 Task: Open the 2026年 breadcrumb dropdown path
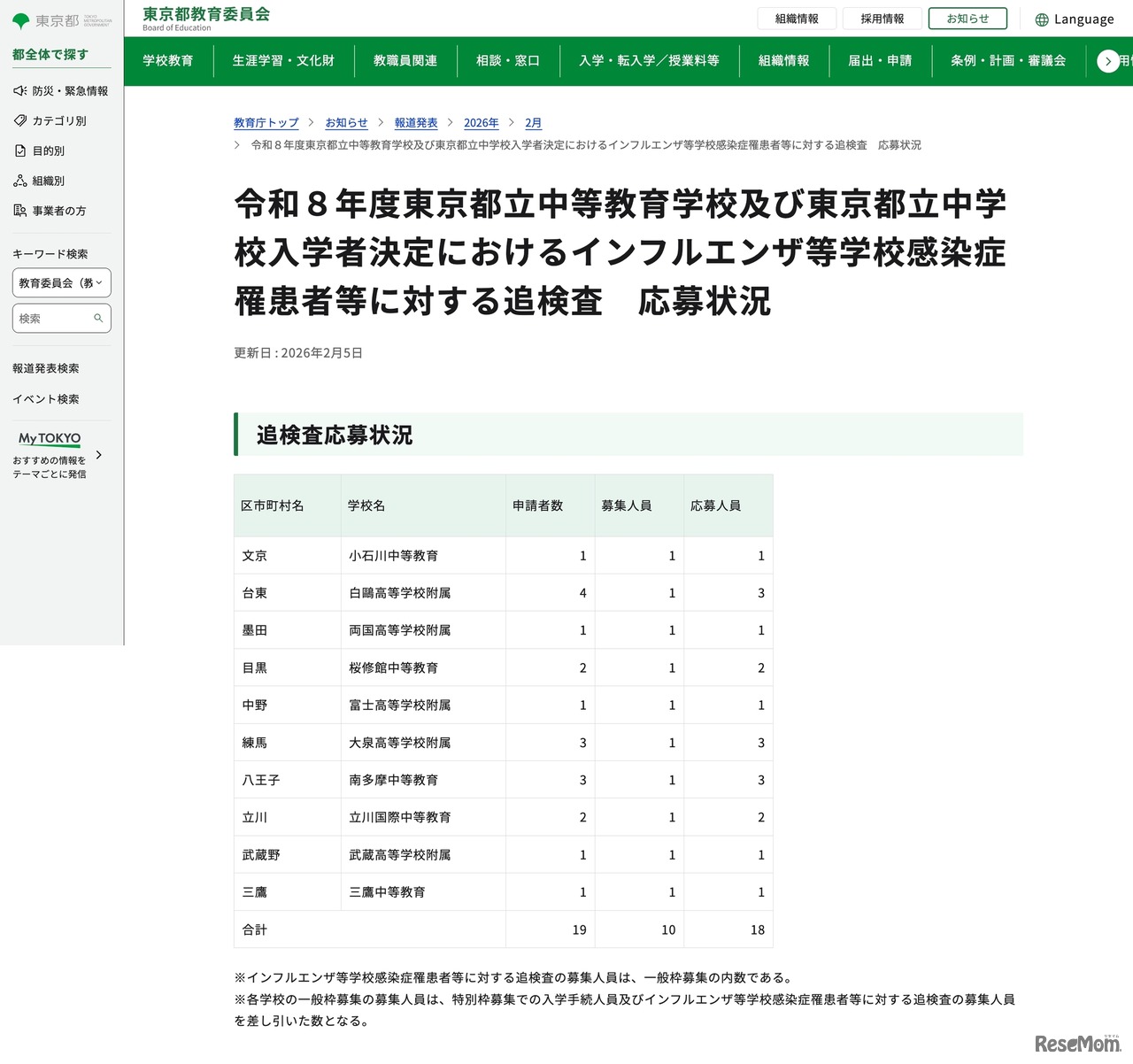[x=481, y=123]
